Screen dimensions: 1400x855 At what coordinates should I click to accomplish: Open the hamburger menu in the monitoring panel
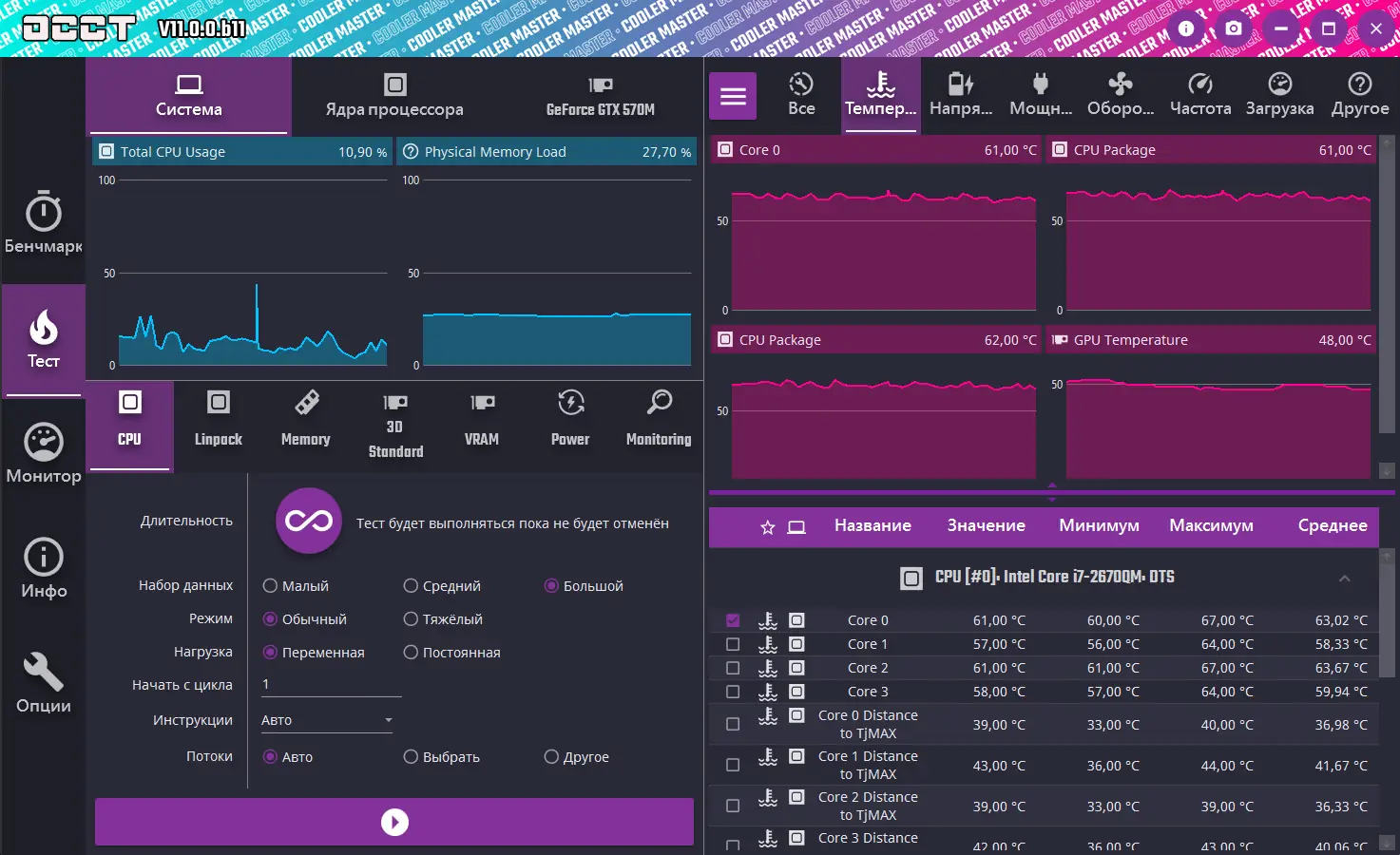tap(732, 95)
